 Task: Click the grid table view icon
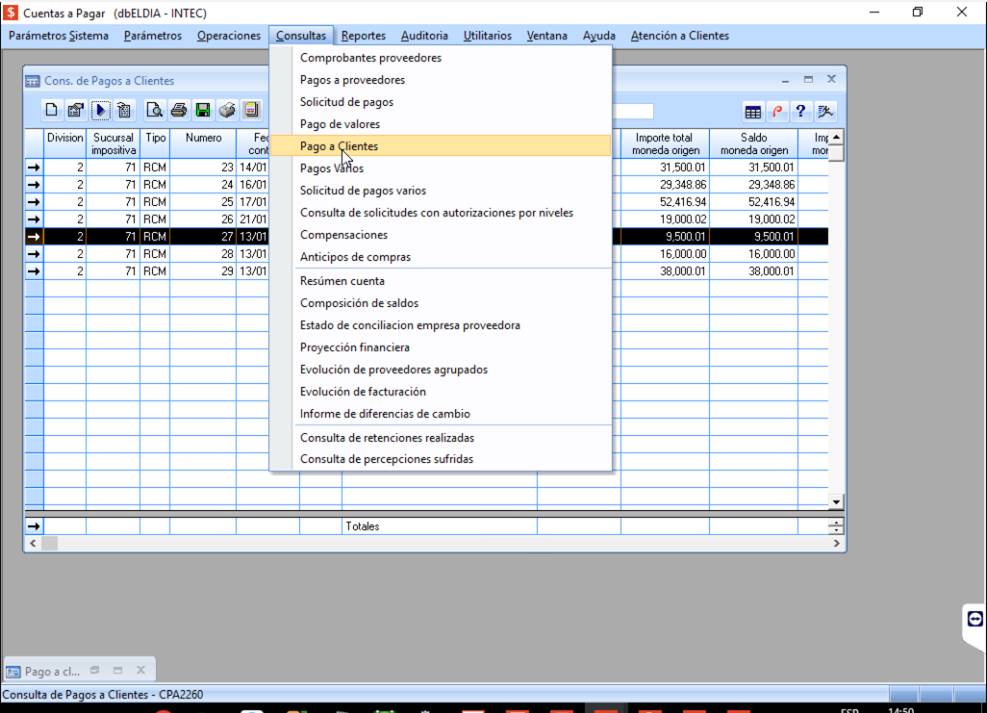tap(753, 111)
